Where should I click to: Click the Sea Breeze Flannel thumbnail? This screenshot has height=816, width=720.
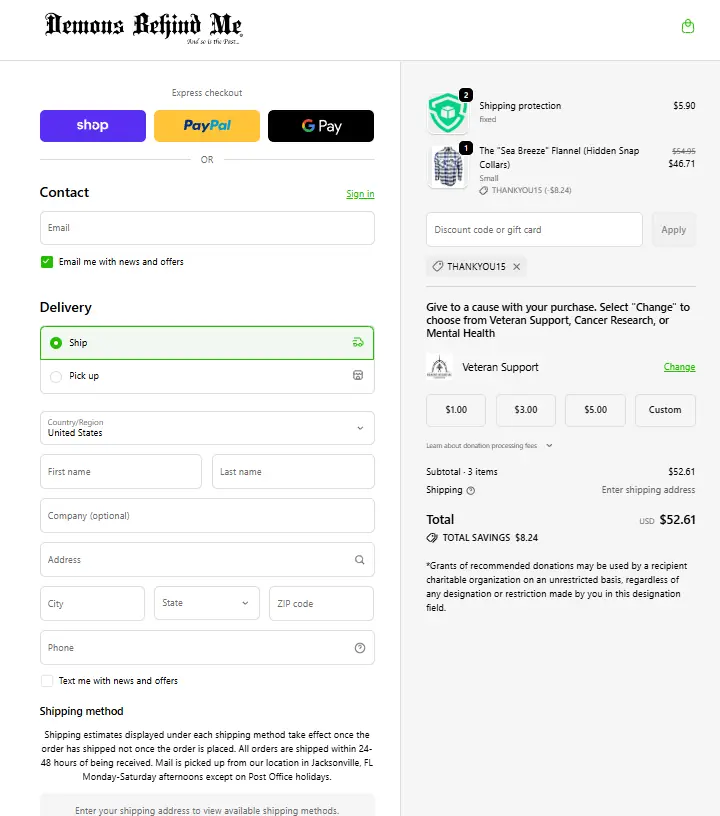coord(448,167)
